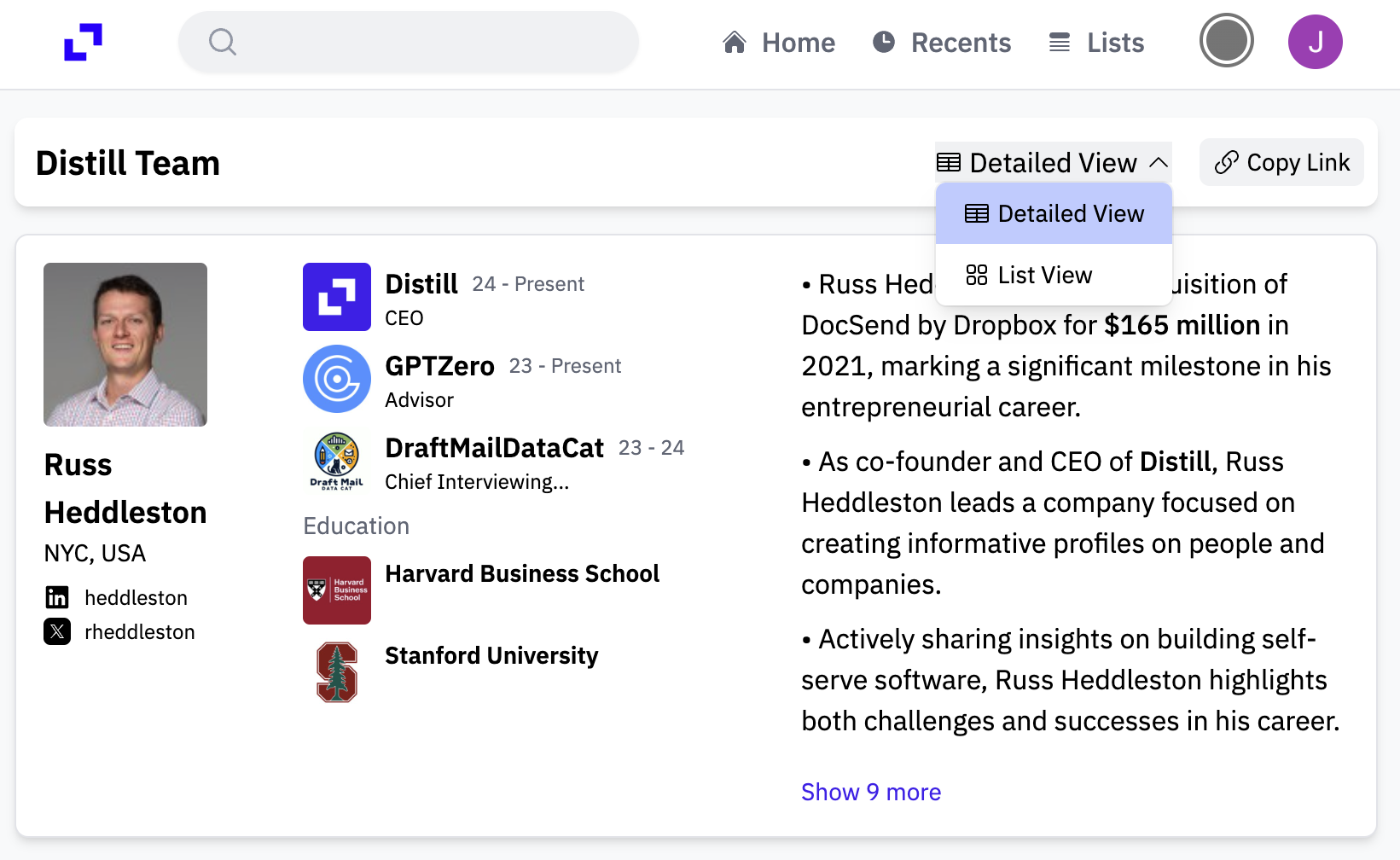The height and width of the screenshot is (860, 1400).
Task: Click the Lists lines icon
Action: point(1060,42)
